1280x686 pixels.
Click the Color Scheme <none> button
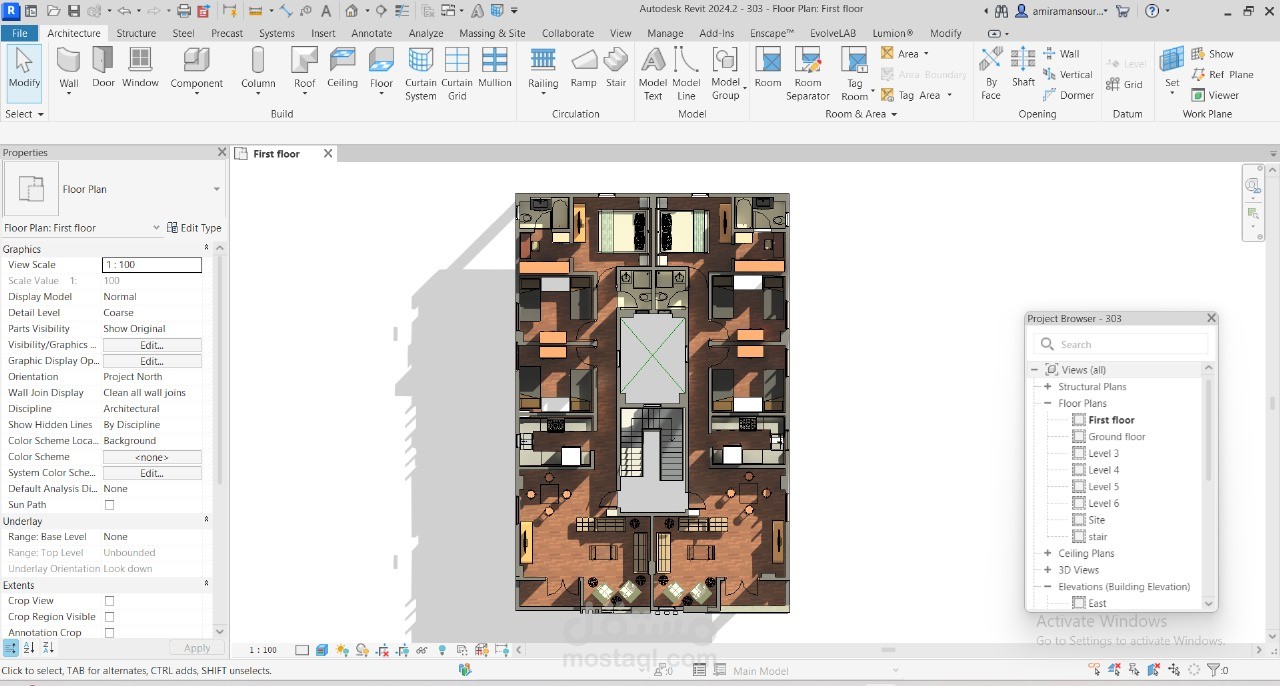coord(152,457)
